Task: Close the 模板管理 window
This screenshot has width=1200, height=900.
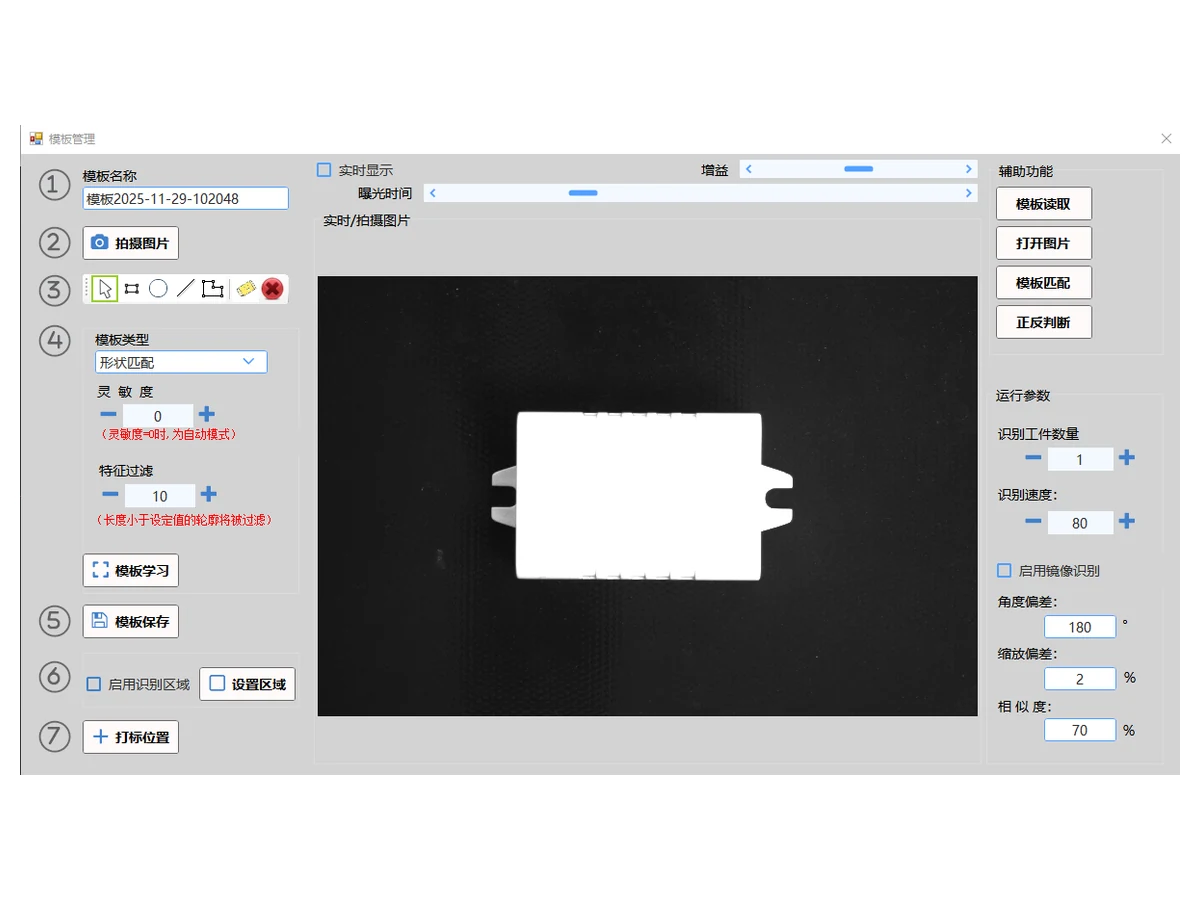Action: pyautogui.click(x=1166, y=139)
